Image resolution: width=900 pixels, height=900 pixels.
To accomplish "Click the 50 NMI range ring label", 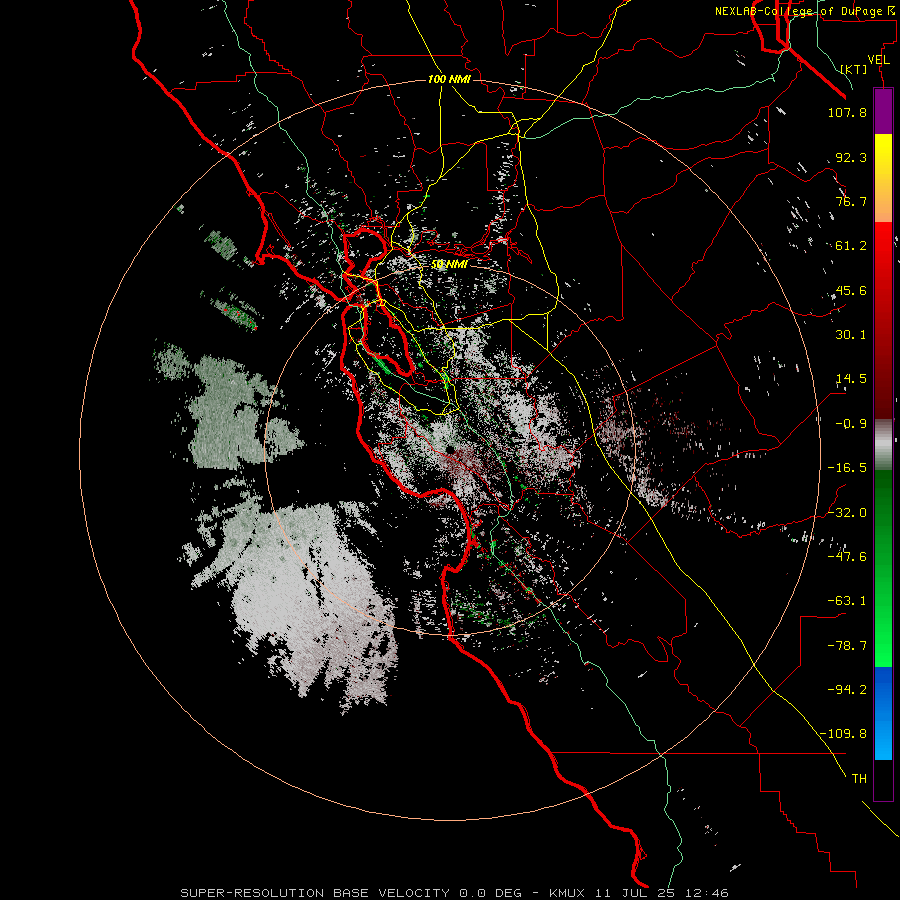I will click(449, 264).
